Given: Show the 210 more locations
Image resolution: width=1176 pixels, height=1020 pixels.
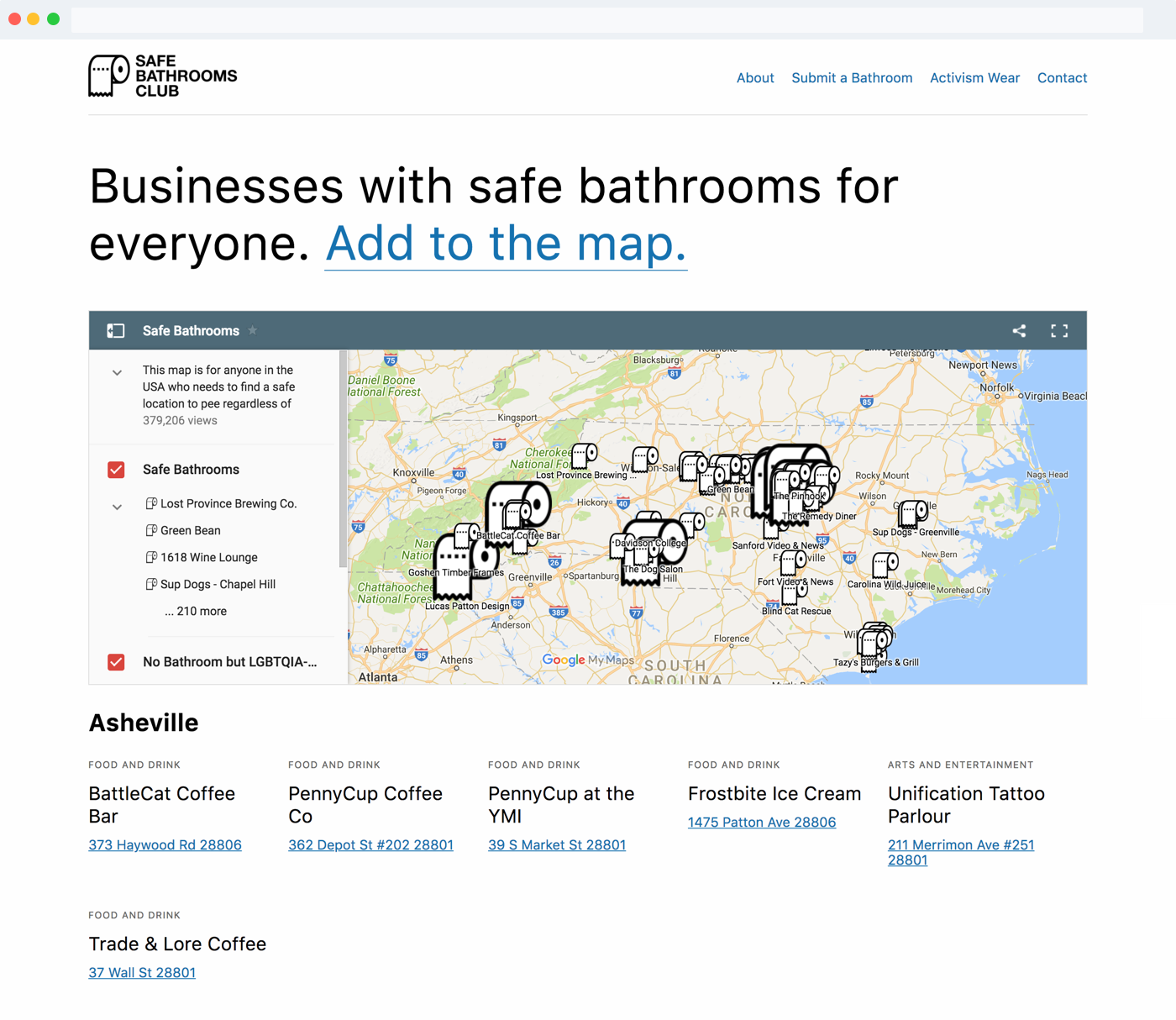Looking at the screenshot, I should point(196,611).
